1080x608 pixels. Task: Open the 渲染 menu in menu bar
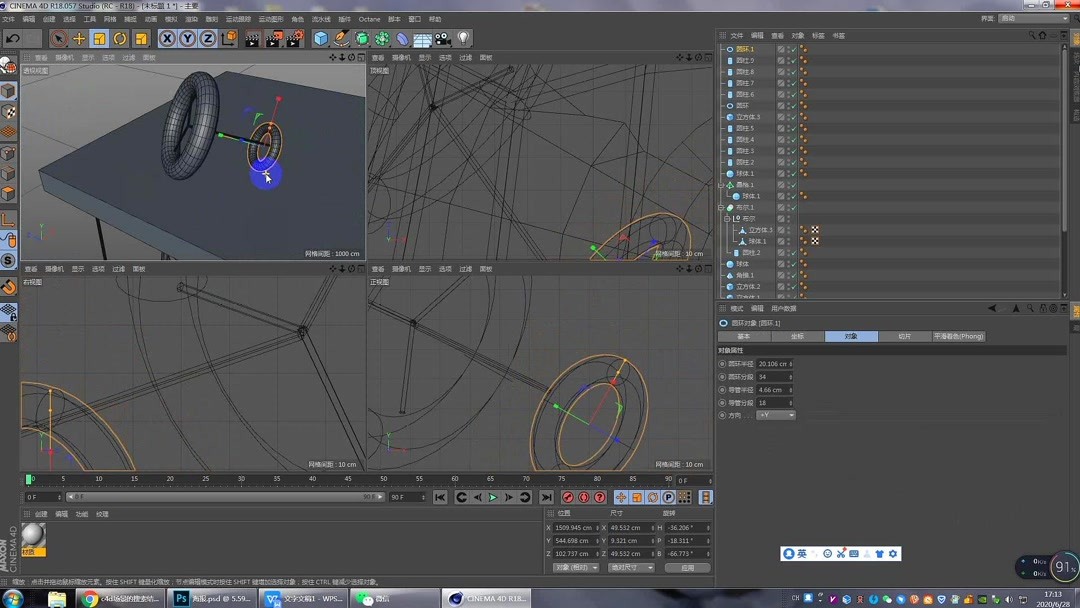point(191,19)
